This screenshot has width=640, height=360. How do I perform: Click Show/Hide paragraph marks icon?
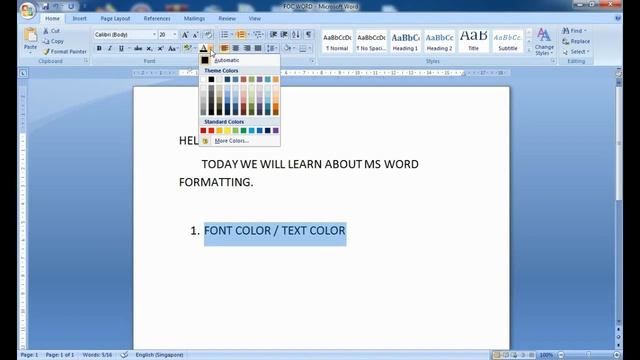(x=309, y=35)
